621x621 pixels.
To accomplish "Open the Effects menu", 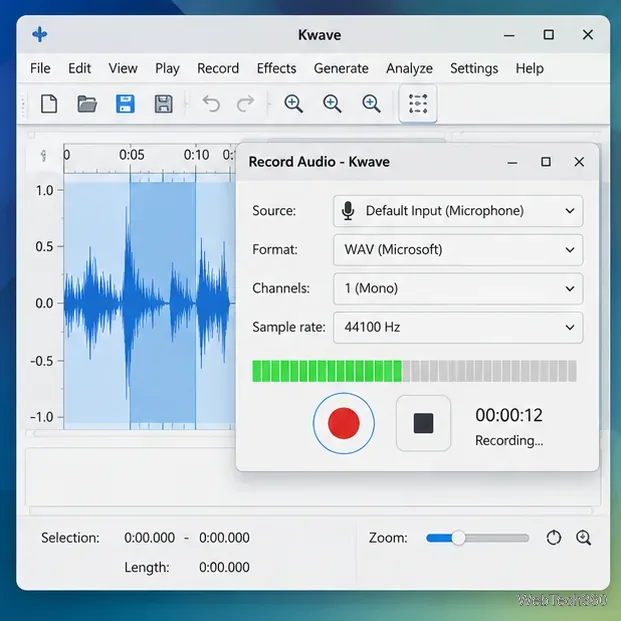I will (276, 68).
